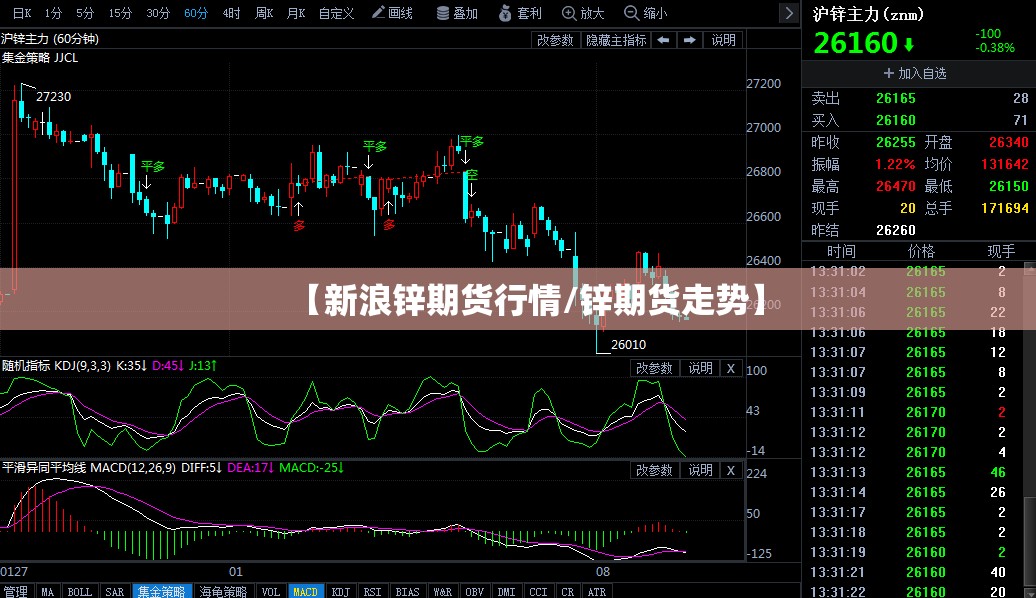Select the MACD indicator tab
Viewport: 1036px width, 598px height.
305,591
